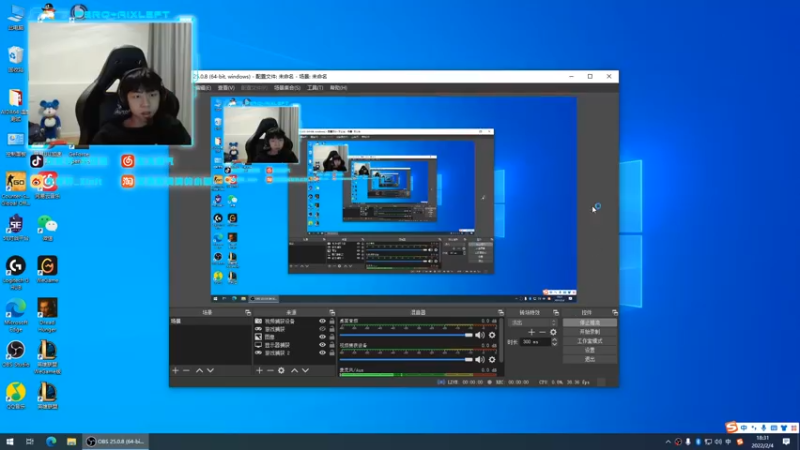Open transition properties via the 转场特效 gear
Viewport: 800px width, 450px height.
[553, 332]
